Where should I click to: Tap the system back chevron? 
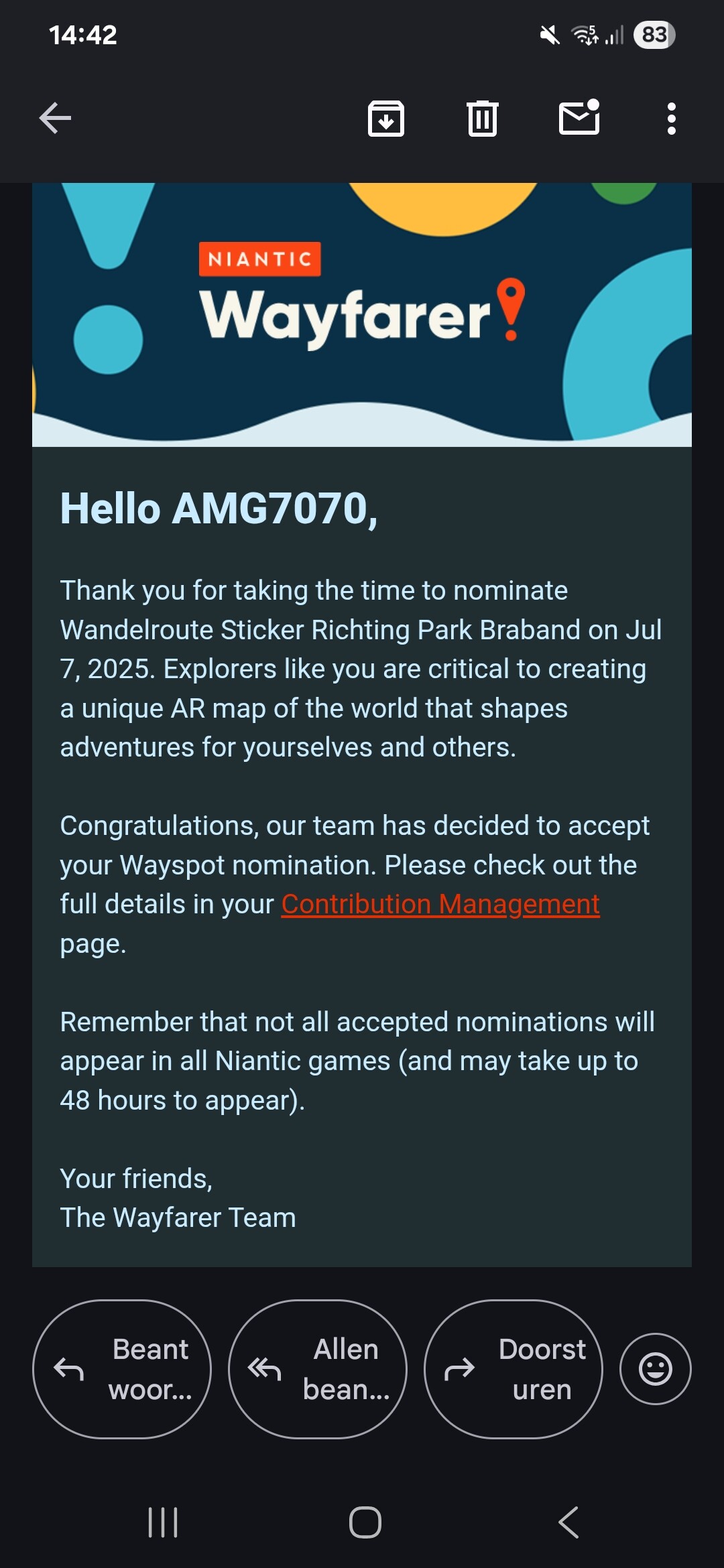coord(568,1522)
